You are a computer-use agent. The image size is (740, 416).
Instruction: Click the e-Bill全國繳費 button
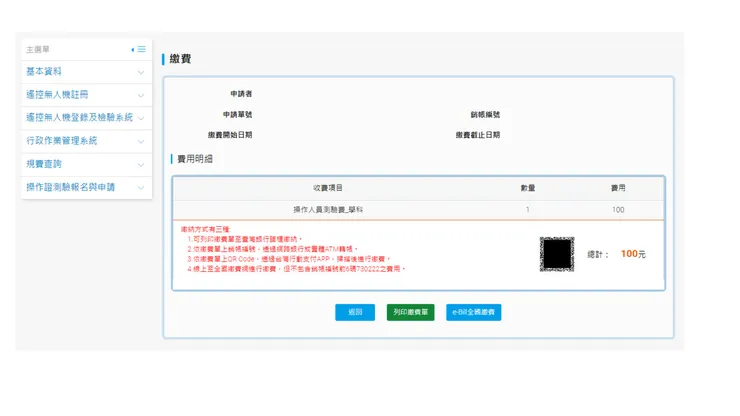(473, 312)
